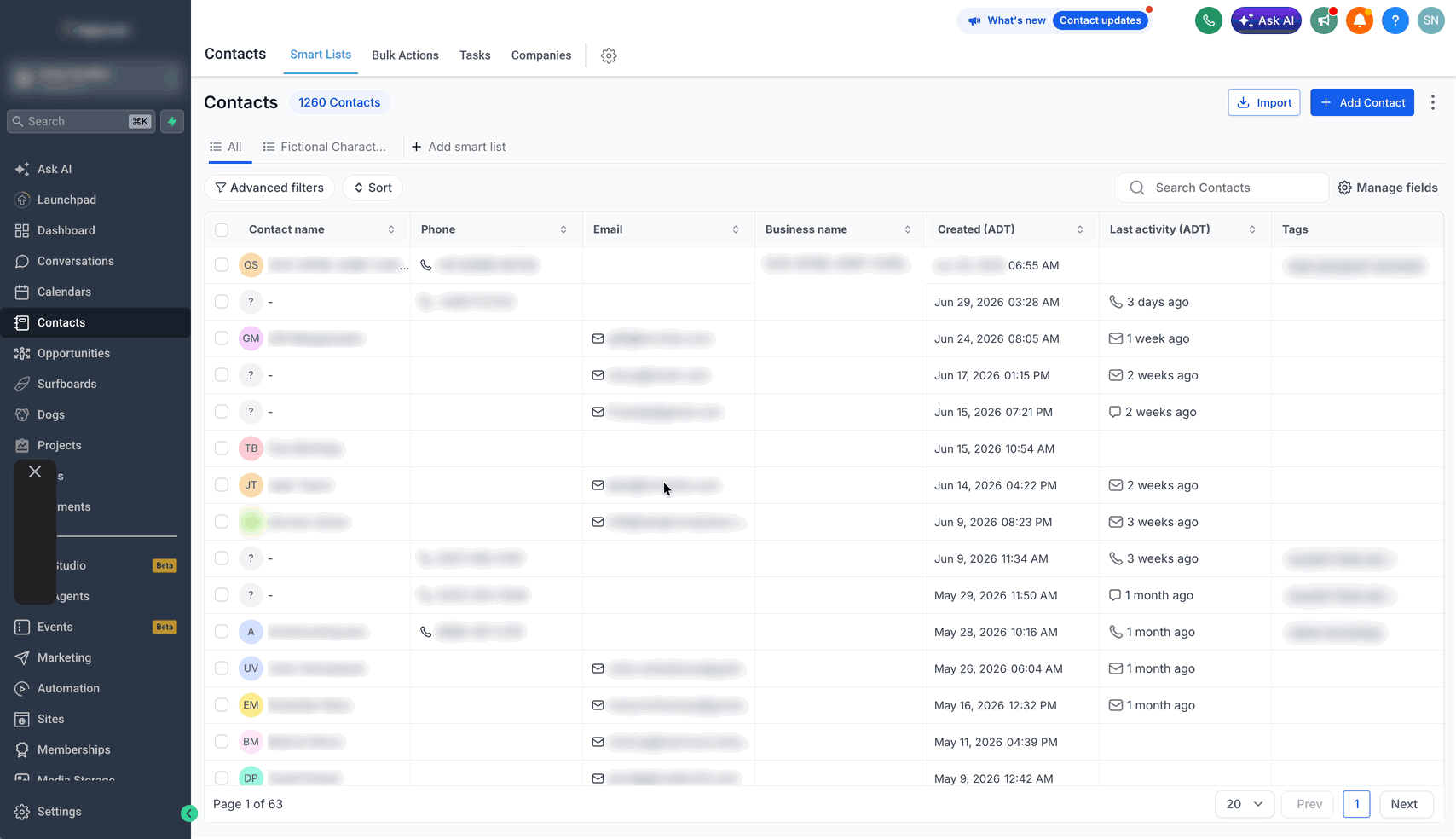Tick the select-all checkbox in table header
Screen dimensions: 1456x839
pyautogui.click(x=222, y=230)
